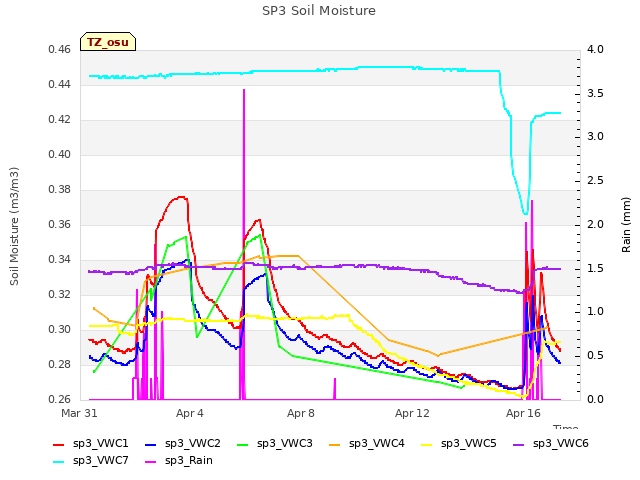
Task: Toggle sp3_VWC5 legend entry
Action: click(x=459, y=444)
